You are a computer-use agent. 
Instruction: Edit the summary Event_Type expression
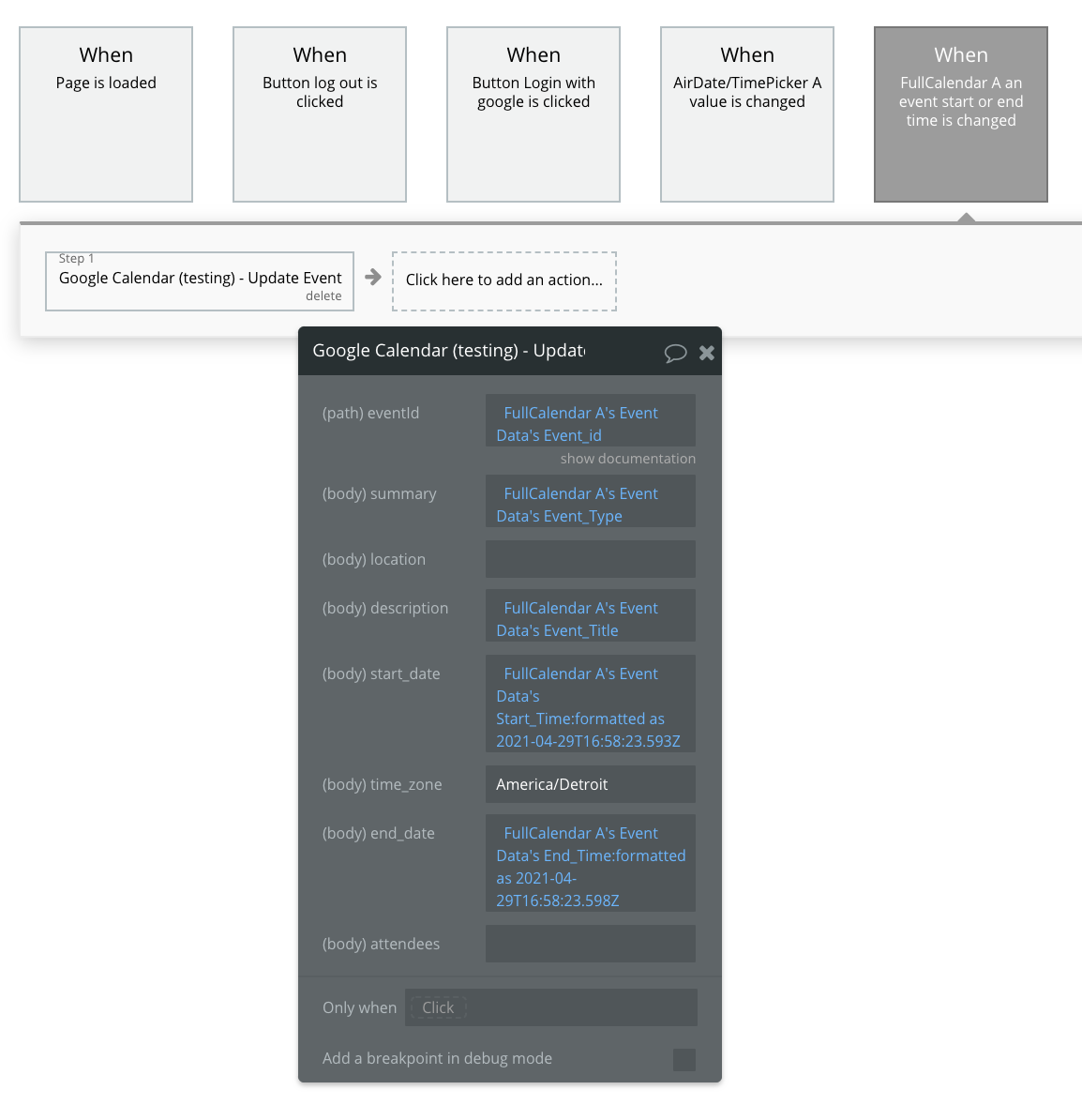point(591,501)
